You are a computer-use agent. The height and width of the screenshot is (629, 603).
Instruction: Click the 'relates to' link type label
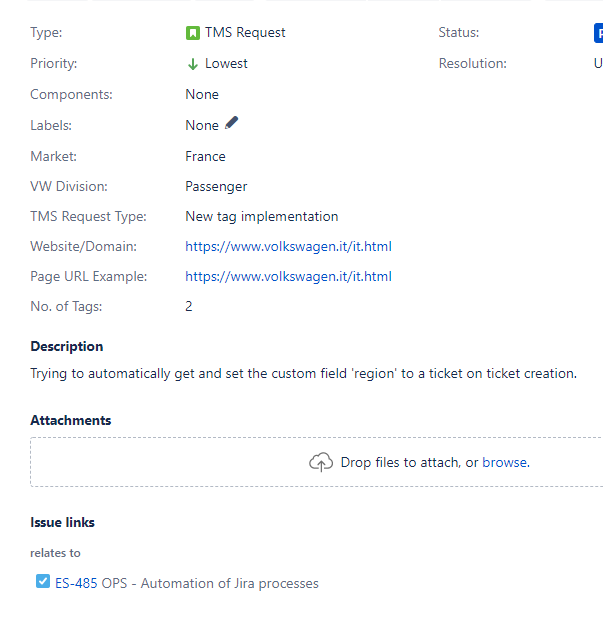pyautogui.click(x=55, y=553)
